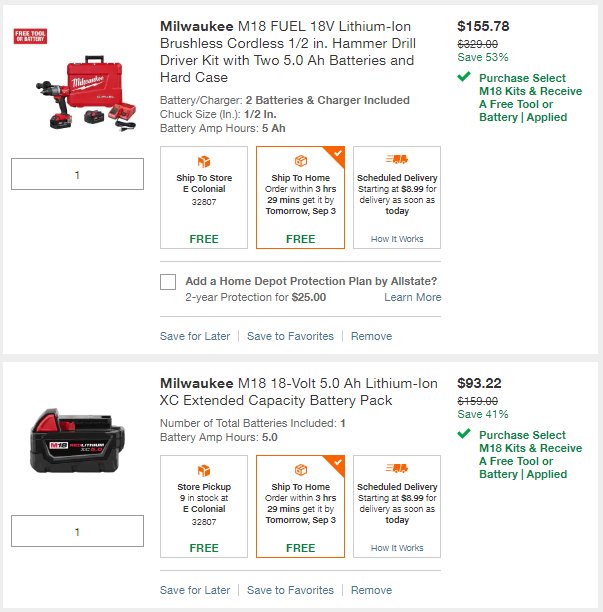Select the Store Pickup option for the battery pack
The width and height of the screenshot is (603, 612).
204,506
